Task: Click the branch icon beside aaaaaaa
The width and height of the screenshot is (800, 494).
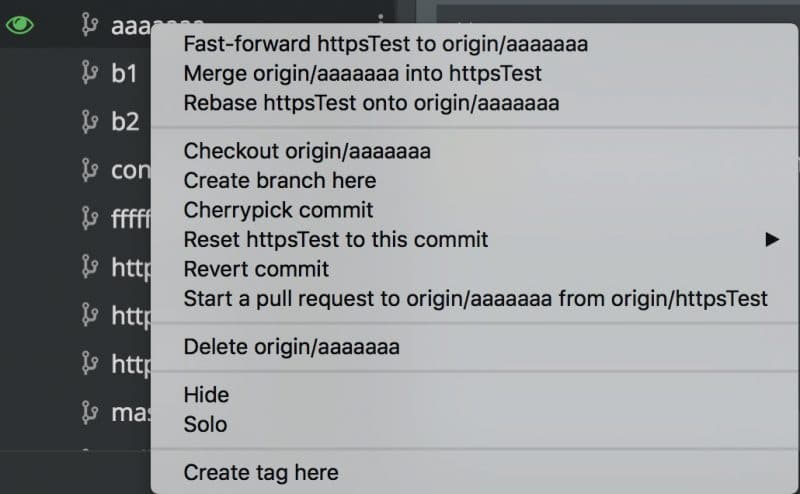Action: (89, 24)
